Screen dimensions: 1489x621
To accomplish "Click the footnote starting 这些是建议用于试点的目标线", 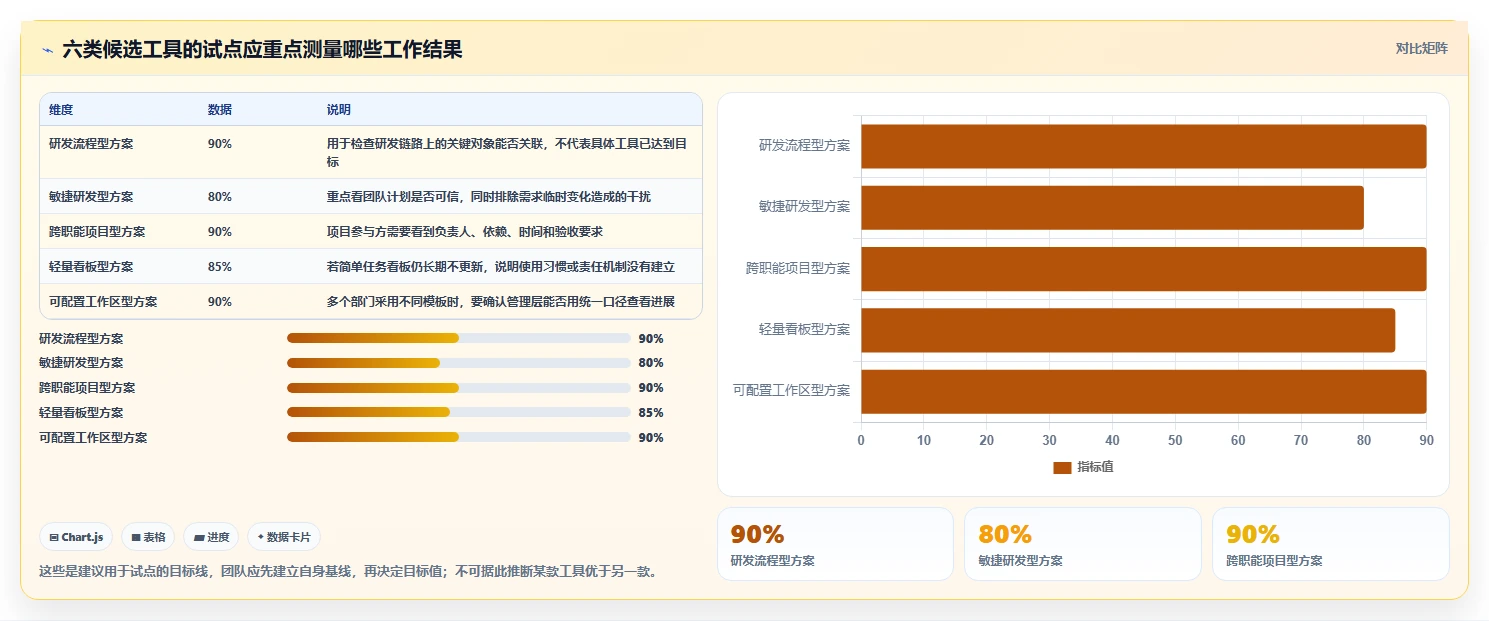I will [x=348, y=572].
